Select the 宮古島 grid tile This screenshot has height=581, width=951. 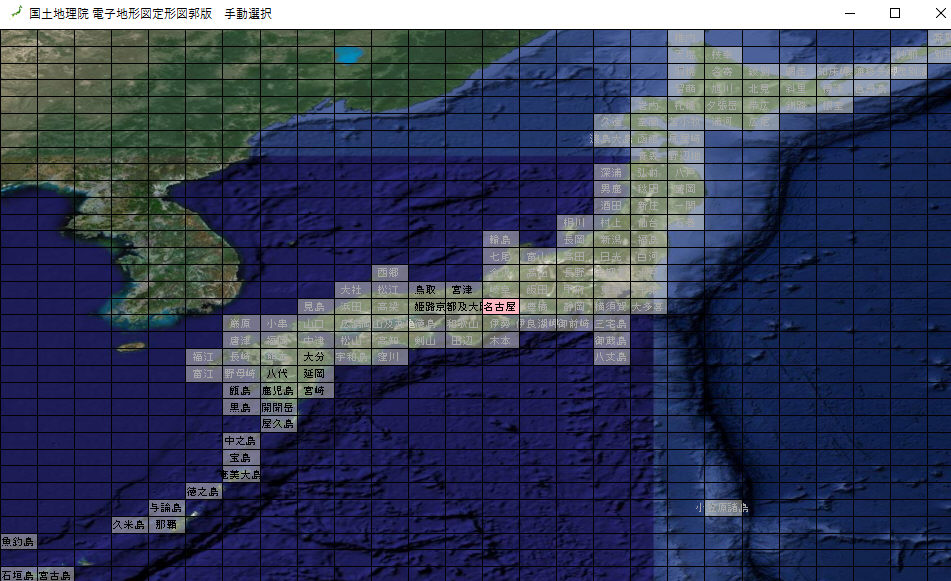tap(55, 575)
